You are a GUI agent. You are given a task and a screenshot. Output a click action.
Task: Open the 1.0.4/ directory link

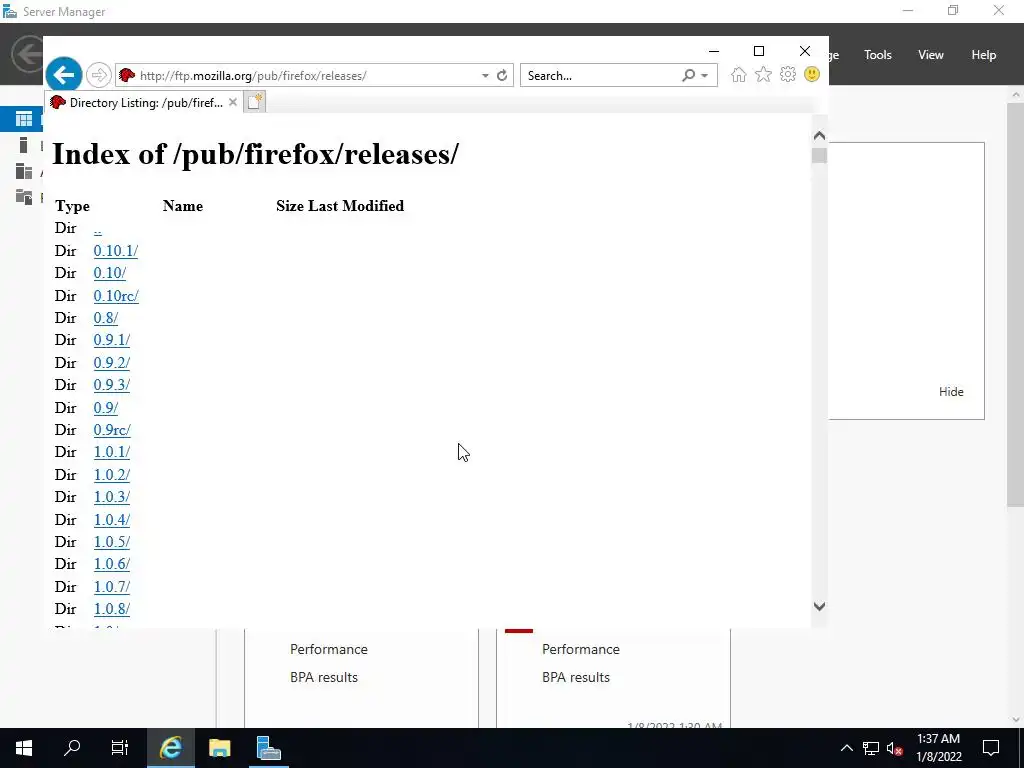click(x=112, y=520)
